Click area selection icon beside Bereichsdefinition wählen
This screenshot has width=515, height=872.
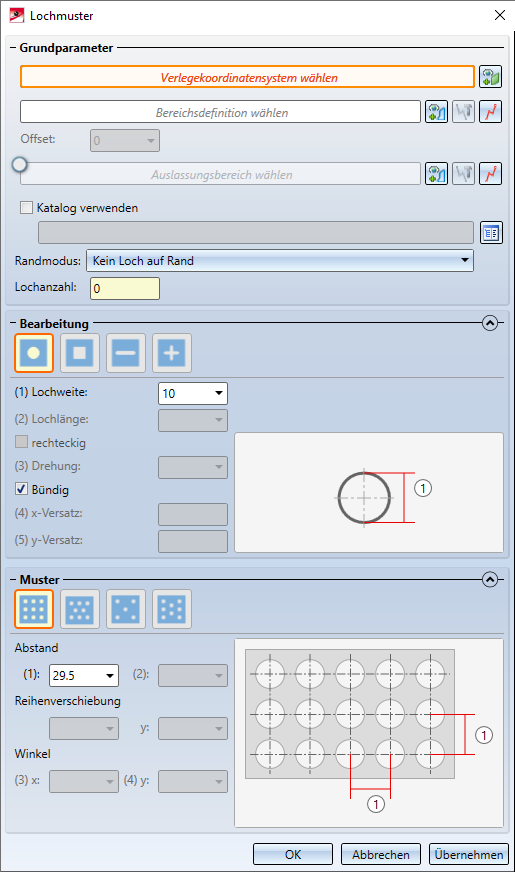click(x=437, y=112)
